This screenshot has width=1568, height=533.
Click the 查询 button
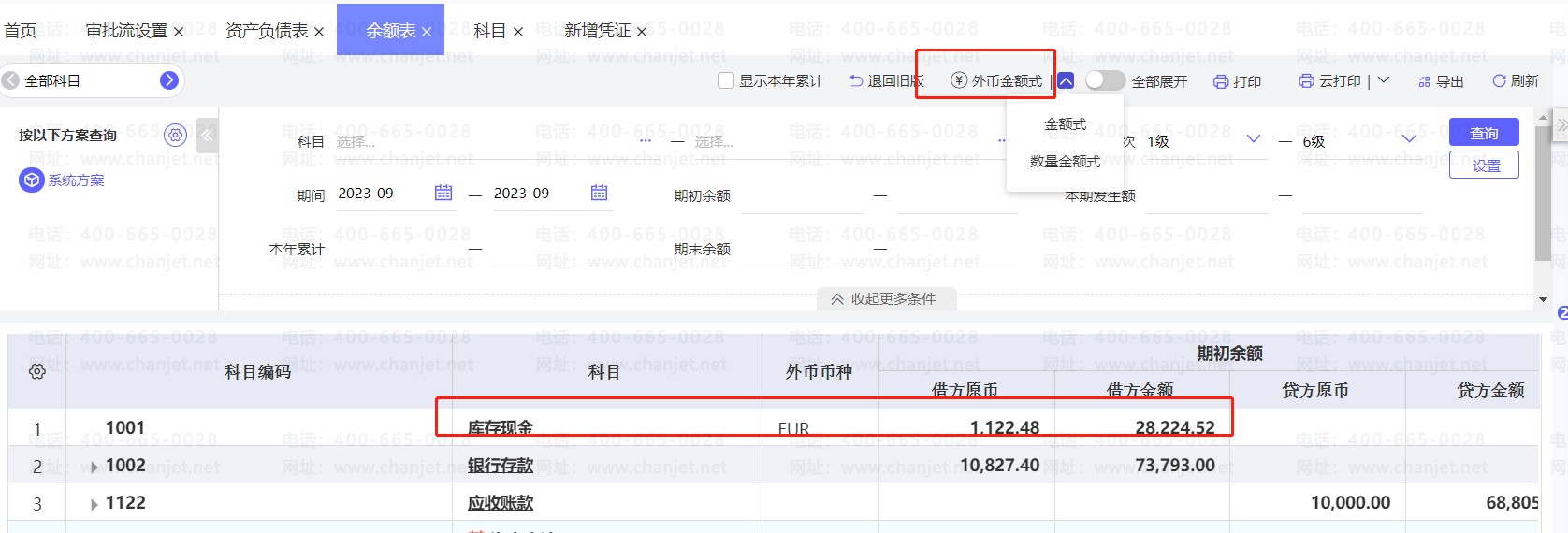(x=1483, y=133)
